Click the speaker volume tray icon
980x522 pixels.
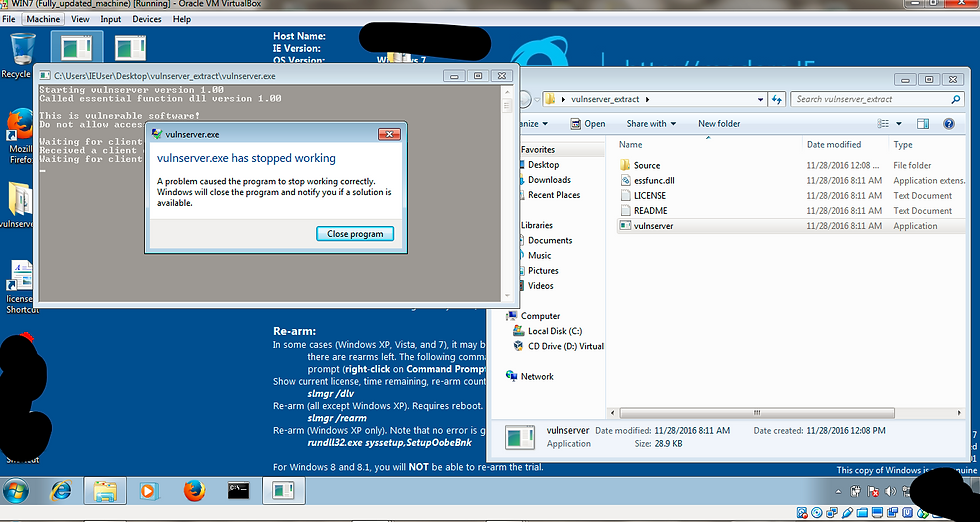[x=891, y=492]
